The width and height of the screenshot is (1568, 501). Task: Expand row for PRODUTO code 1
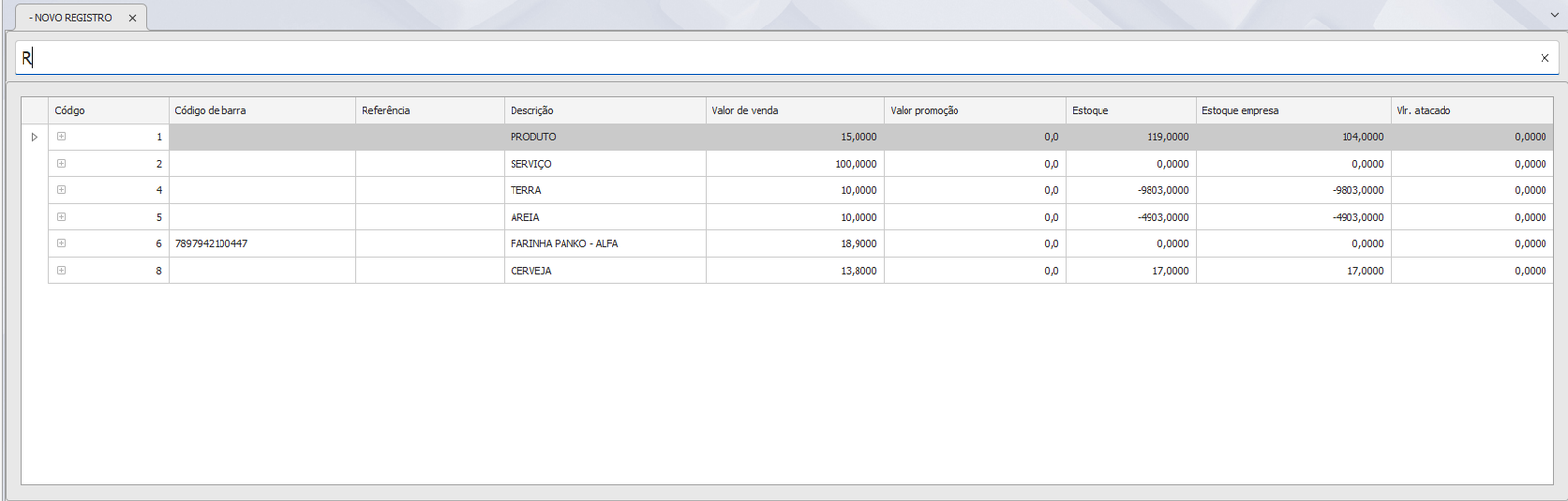[x=61, y=137]
